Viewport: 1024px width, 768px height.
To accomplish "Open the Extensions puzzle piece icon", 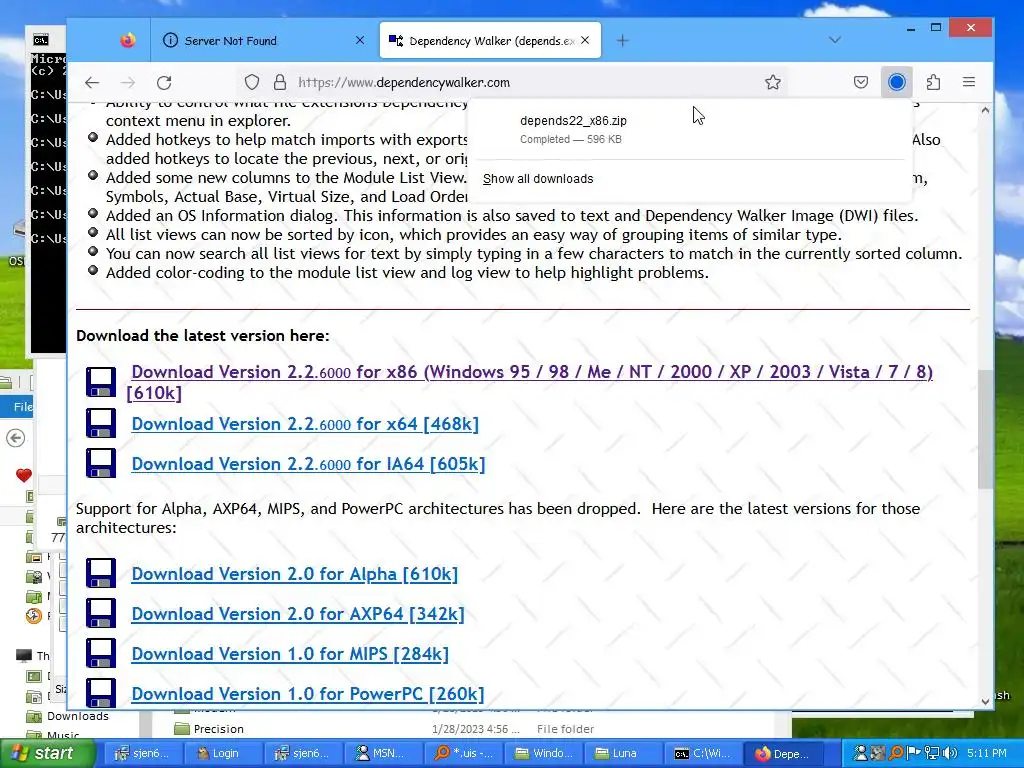I will pos(933,82).
